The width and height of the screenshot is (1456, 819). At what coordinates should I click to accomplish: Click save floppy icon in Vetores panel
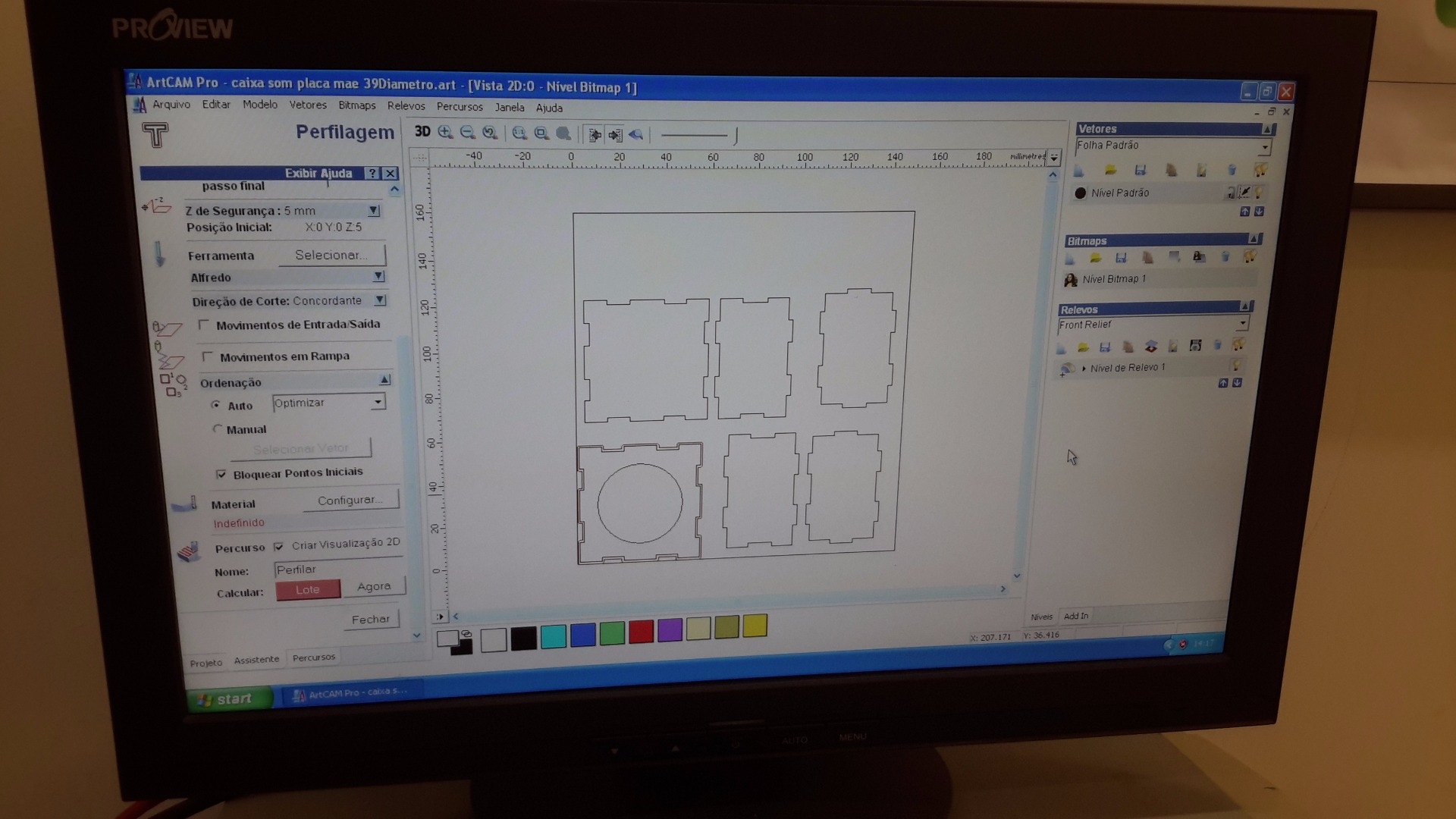click(x=1140, y=171)
